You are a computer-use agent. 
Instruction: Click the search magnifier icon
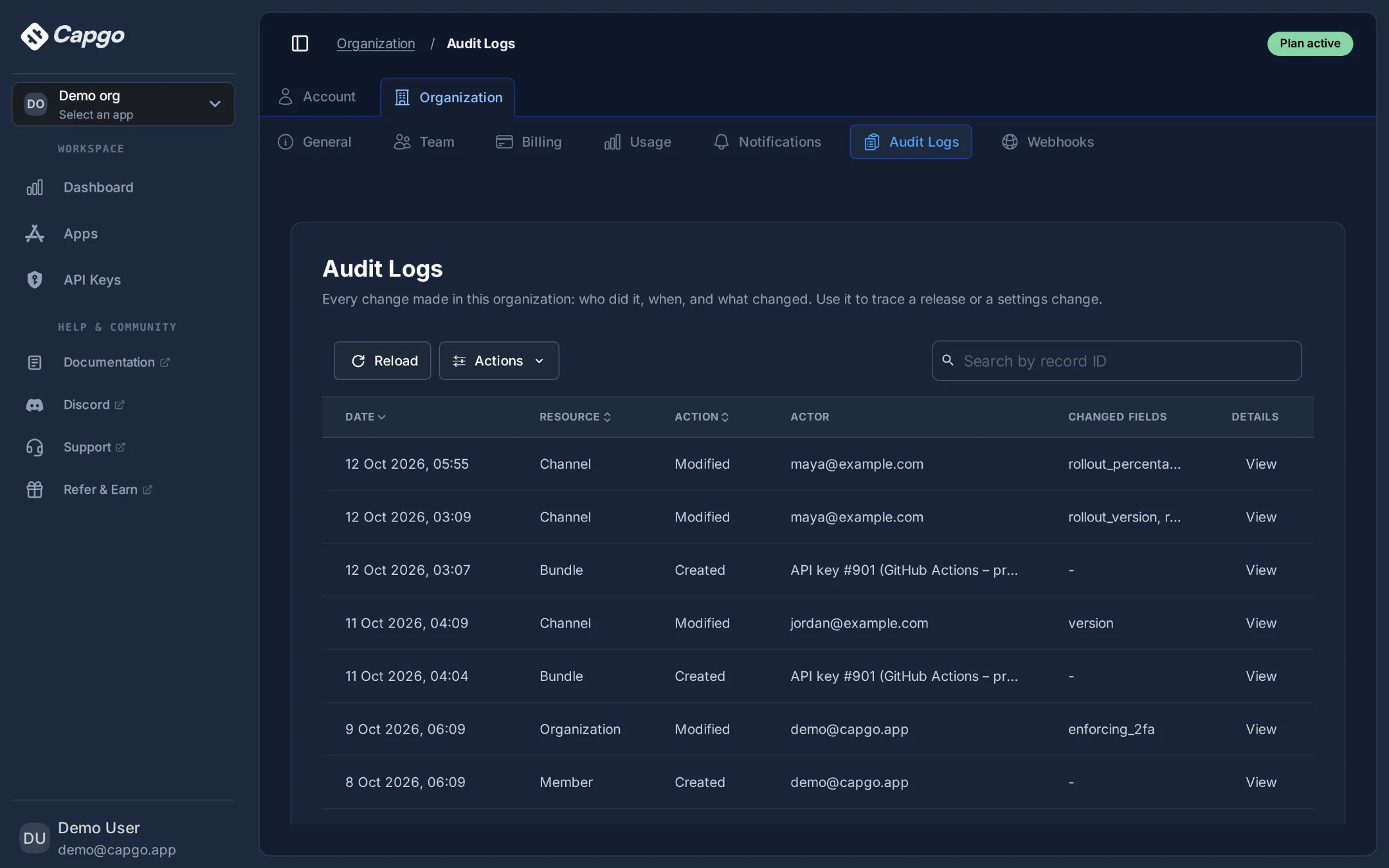point(948,360)
